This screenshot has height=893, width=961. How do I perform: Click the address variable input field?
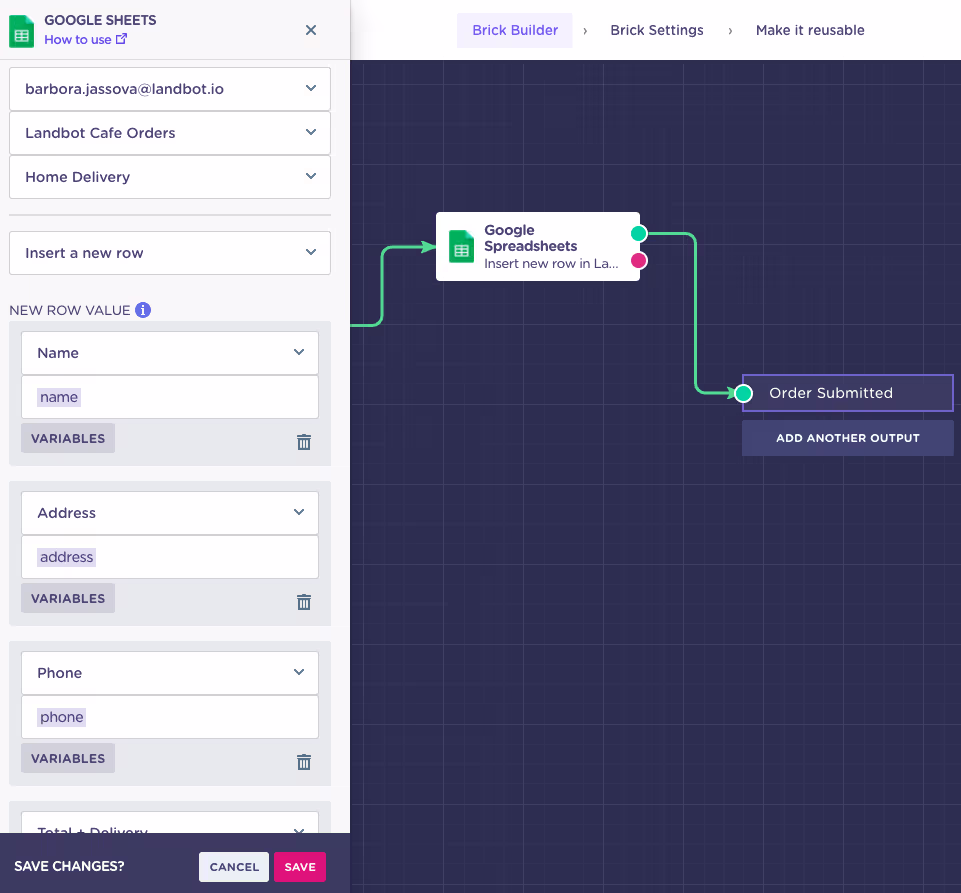(170, 557)
